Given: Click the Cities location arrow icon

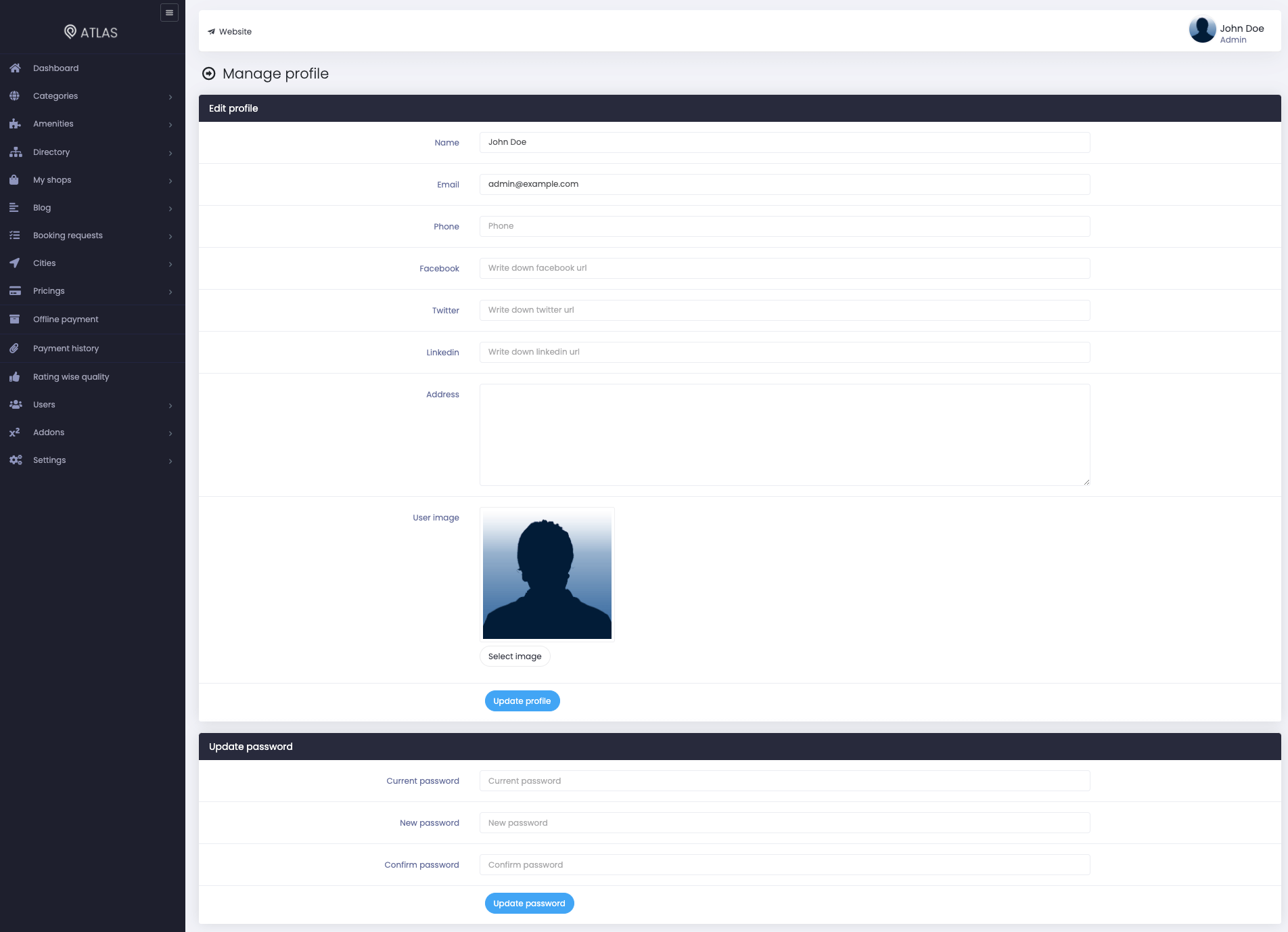Looking at the screenshot, I should click(14, 263).
